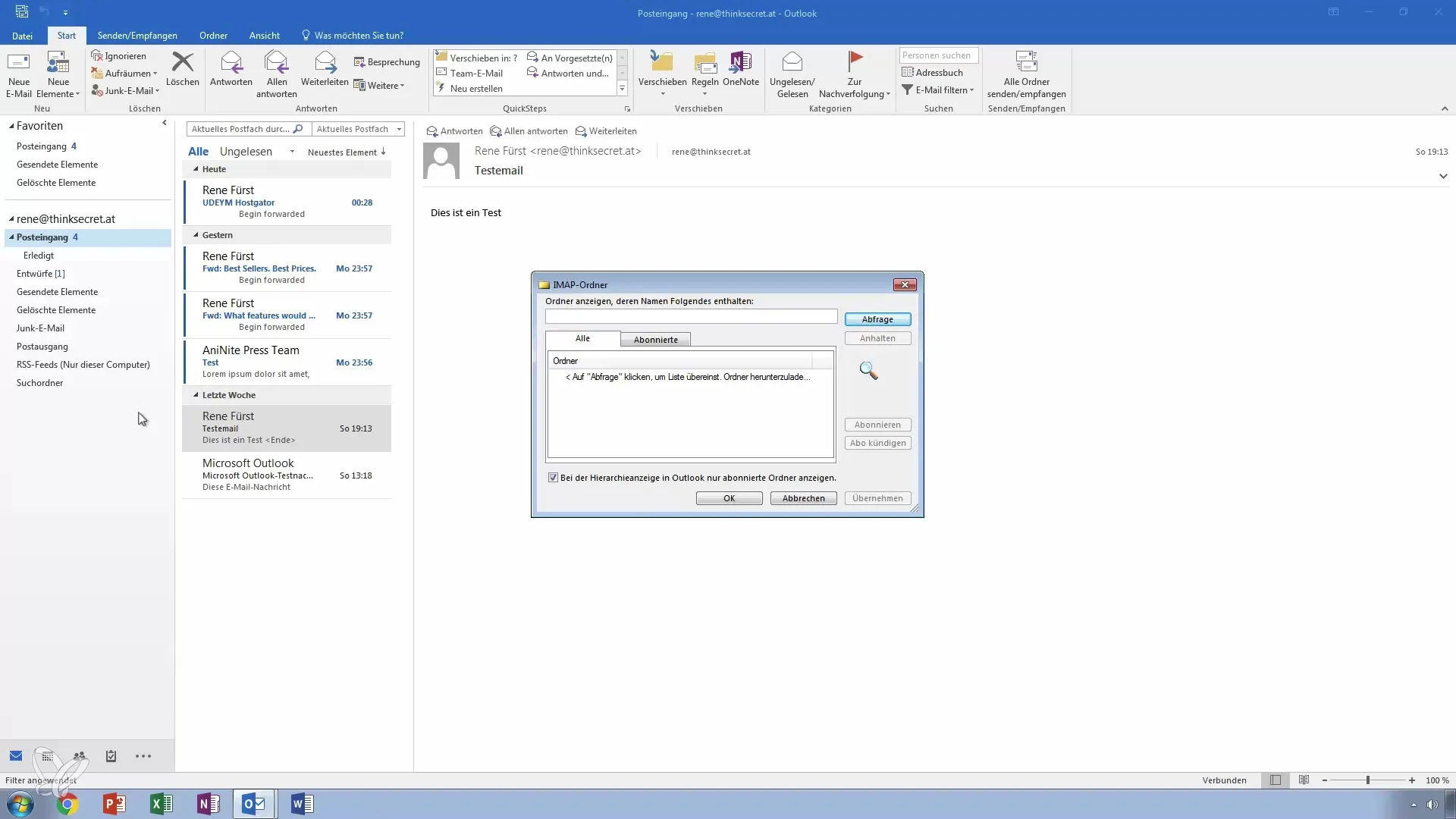Open Tasks view icon in navigation bar
Image resolution: width=1456 pixels, height=819 pixels.
point(111,755)
